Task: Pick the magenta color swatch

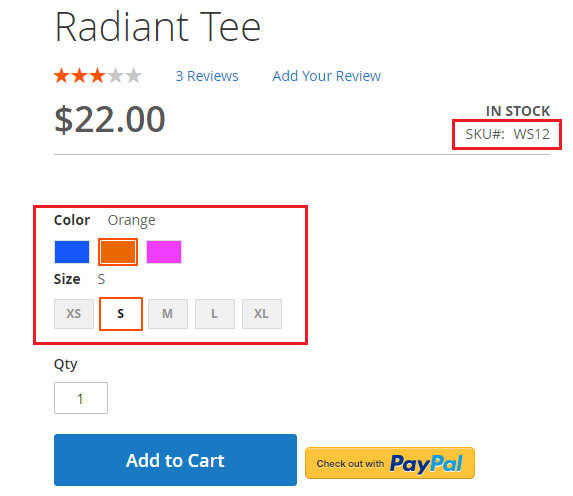Action: 164,252
